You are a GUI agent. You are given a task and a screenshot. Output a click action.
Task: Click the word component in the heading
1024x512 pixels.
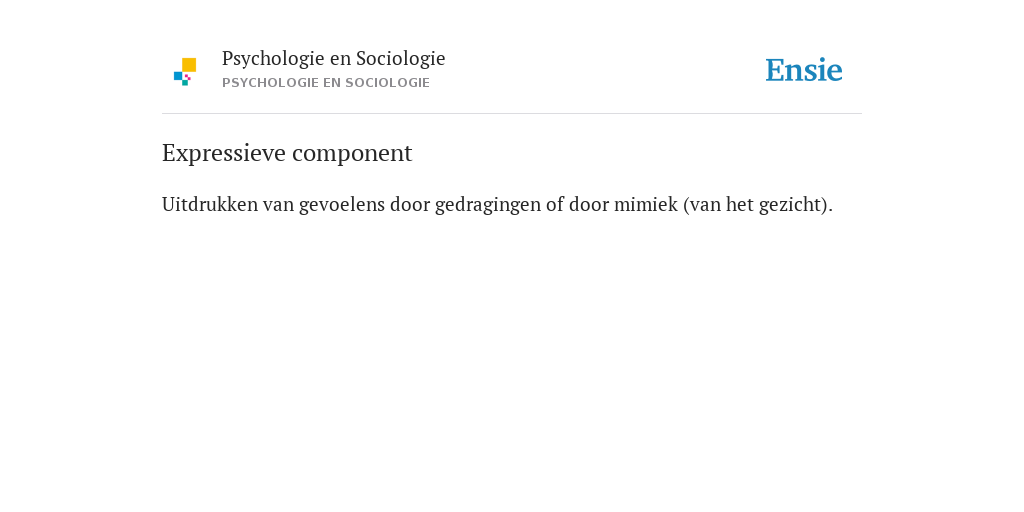[x=352, y=155]
